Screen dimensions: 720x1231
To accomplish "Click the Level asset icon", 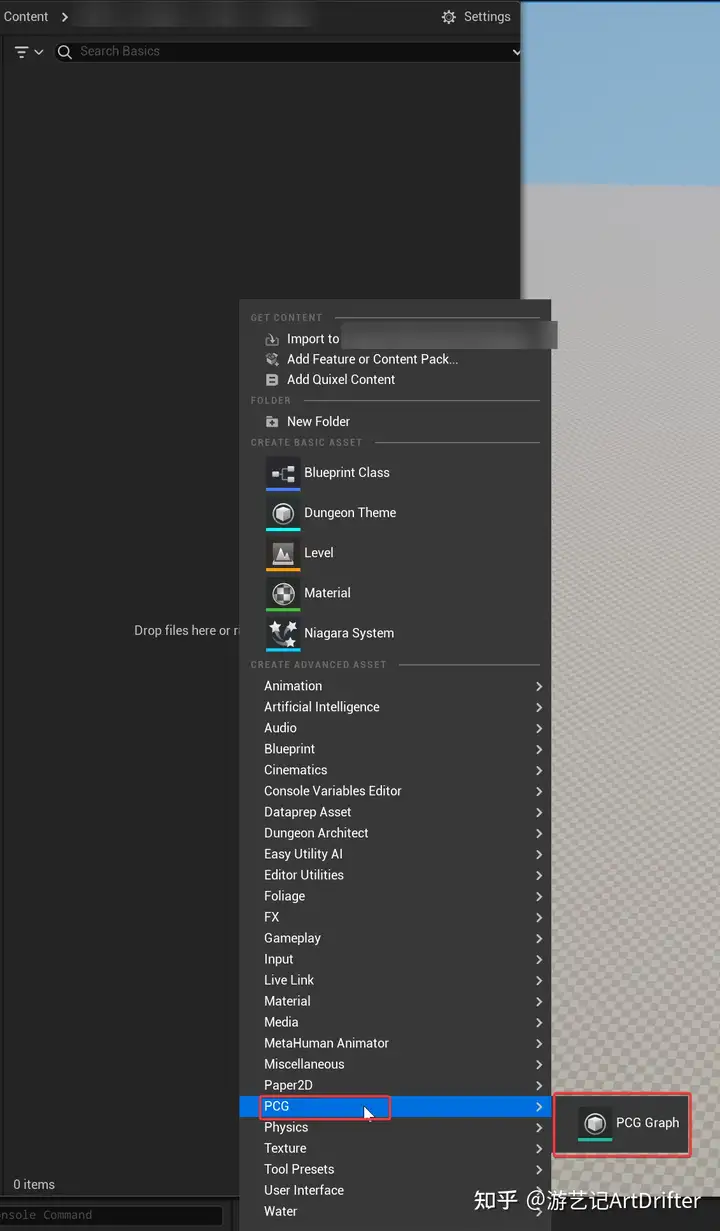I will pos(283,553).
